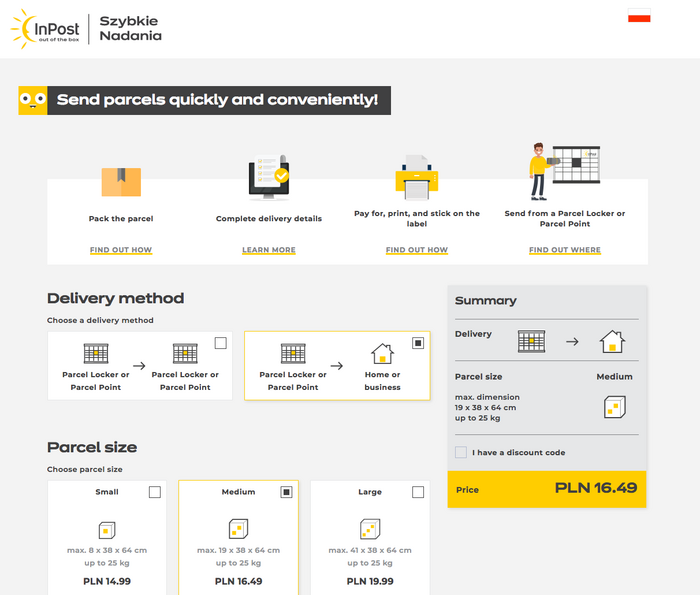Check the Parcel Locker to Parcel Locker checkbox
The image size is (700, 595).
pos(221,343)
